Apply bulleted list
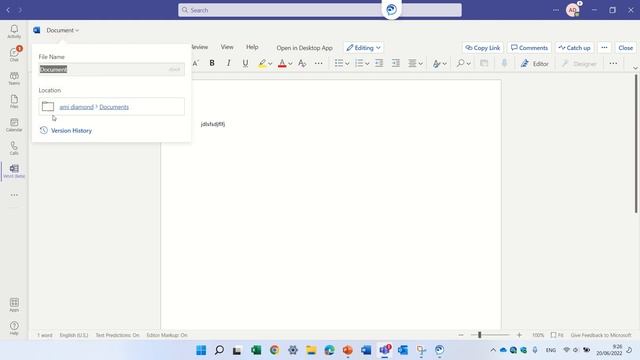Image resolution: width=640 pixels, height=360 pixels. [339, 63]
